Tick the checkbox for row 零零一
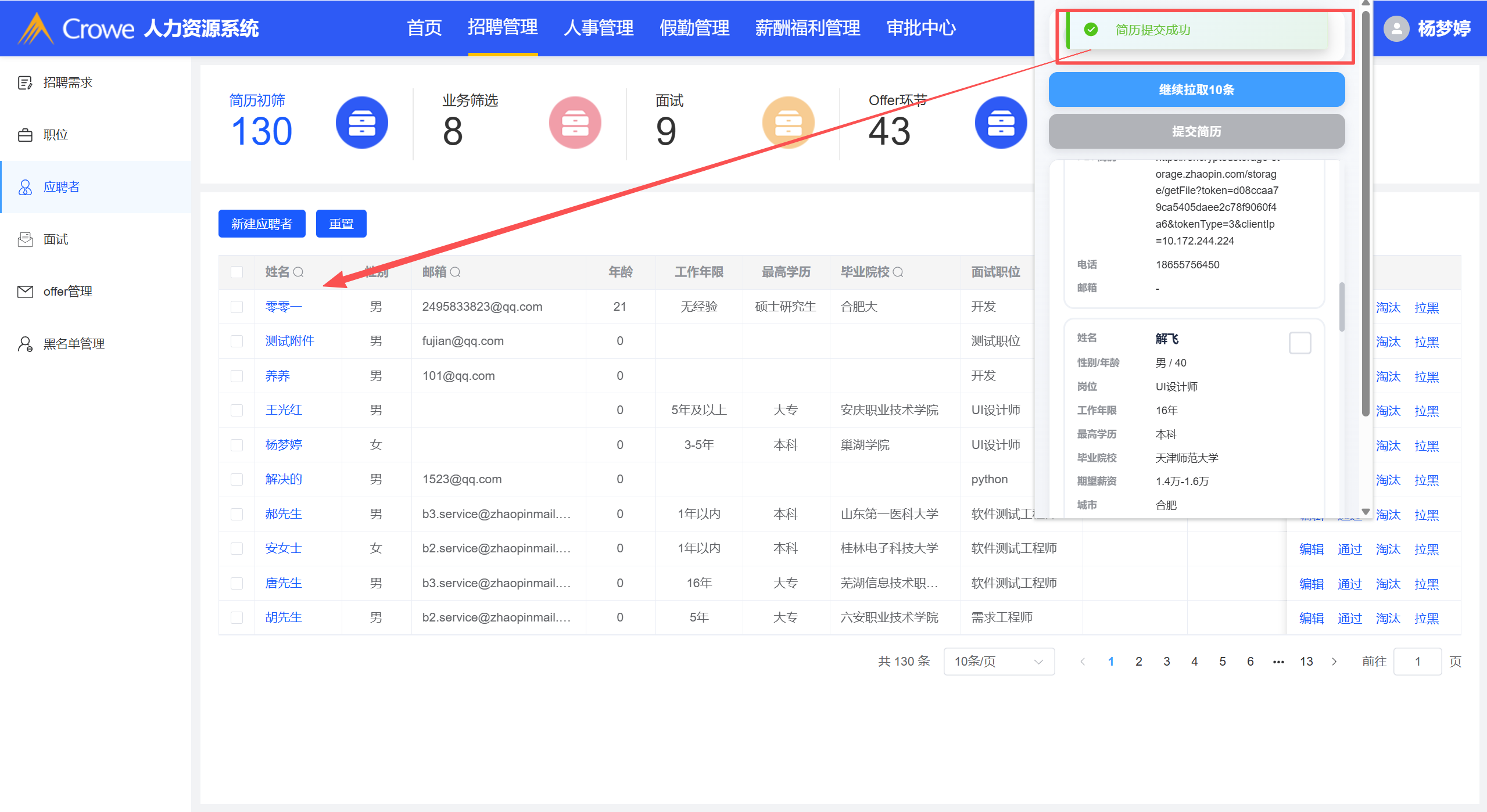 click(x=237, y=307)
